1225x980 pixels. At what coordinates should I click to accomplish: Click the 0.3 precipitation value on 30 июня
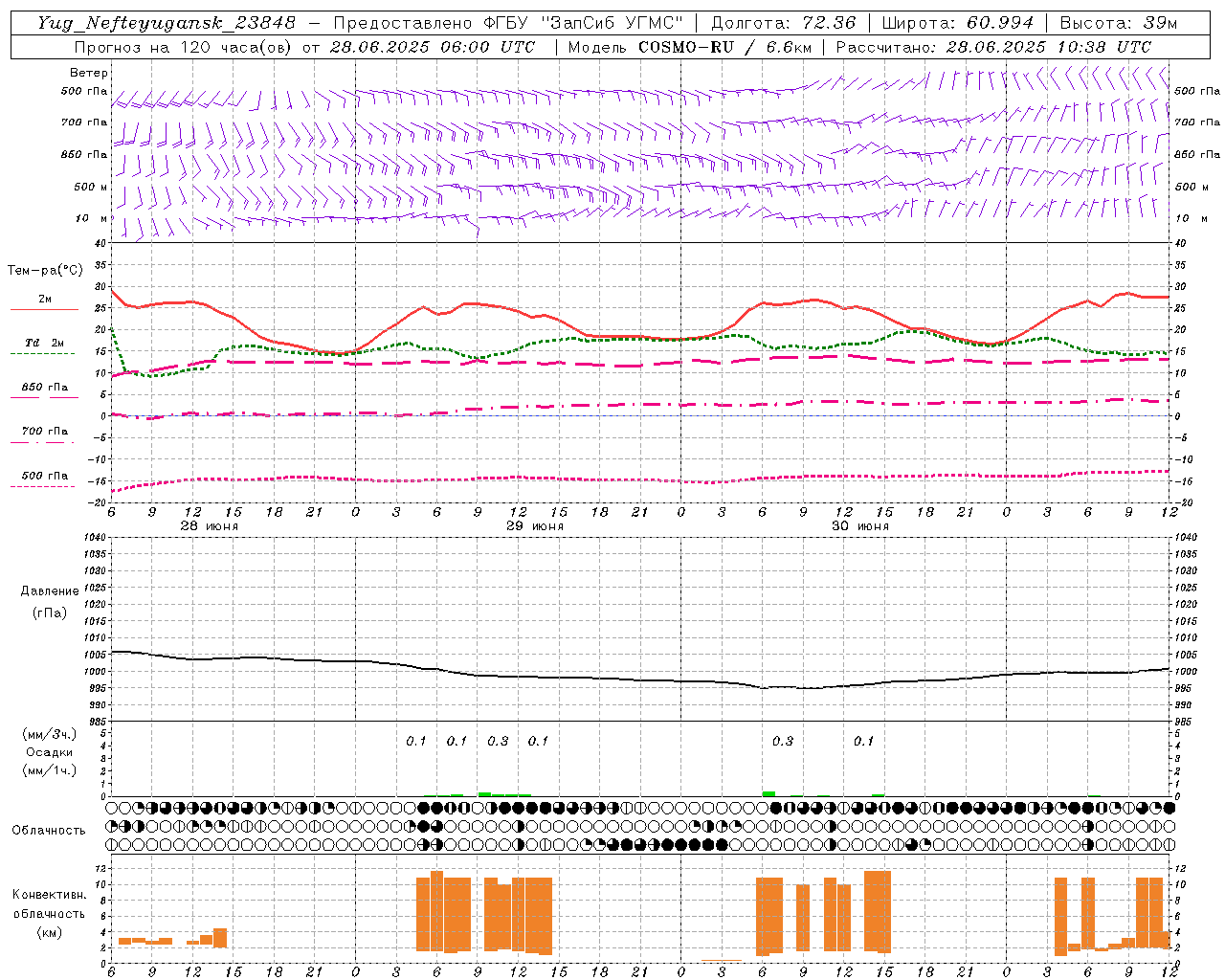pos(783,741)
